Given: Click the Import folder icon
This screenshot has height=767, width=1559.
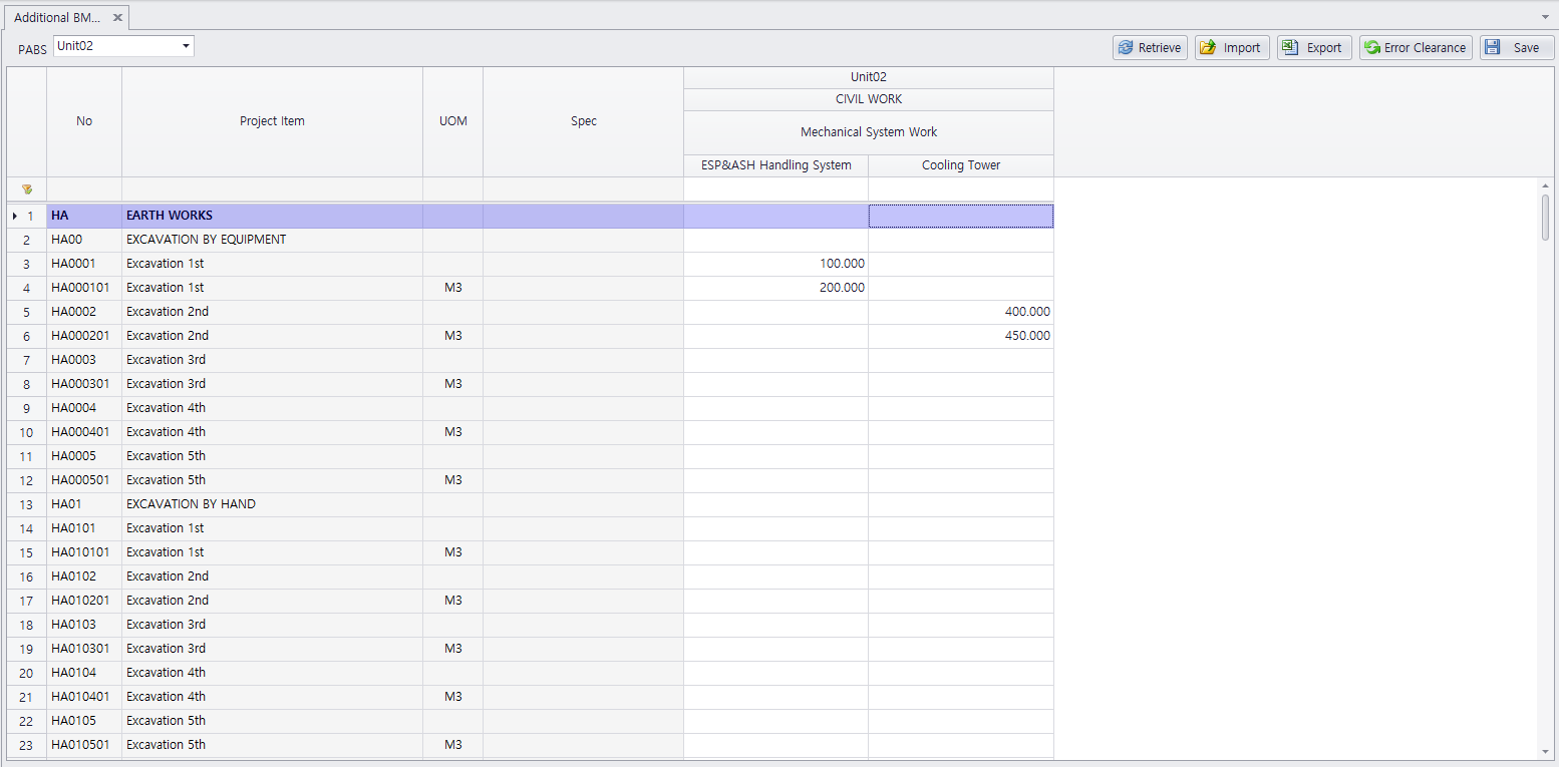Looking at the screenshot, I should [x=1208, y=48].
